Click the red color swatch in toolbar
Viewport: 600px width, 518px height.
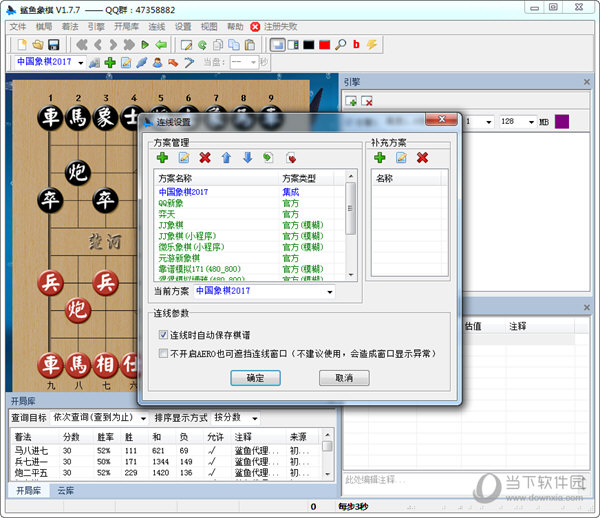point(324,45)
